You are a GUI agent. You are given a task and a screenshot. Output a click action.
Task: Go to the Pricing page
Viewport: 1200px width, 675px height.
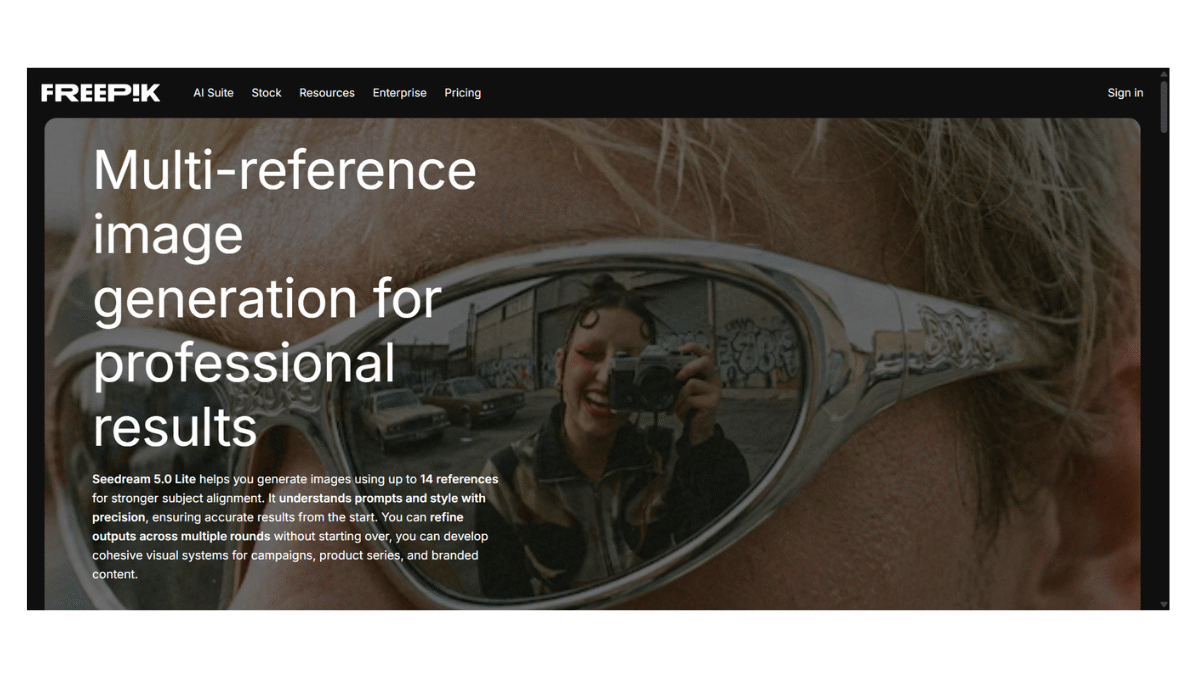click(463, 93)
